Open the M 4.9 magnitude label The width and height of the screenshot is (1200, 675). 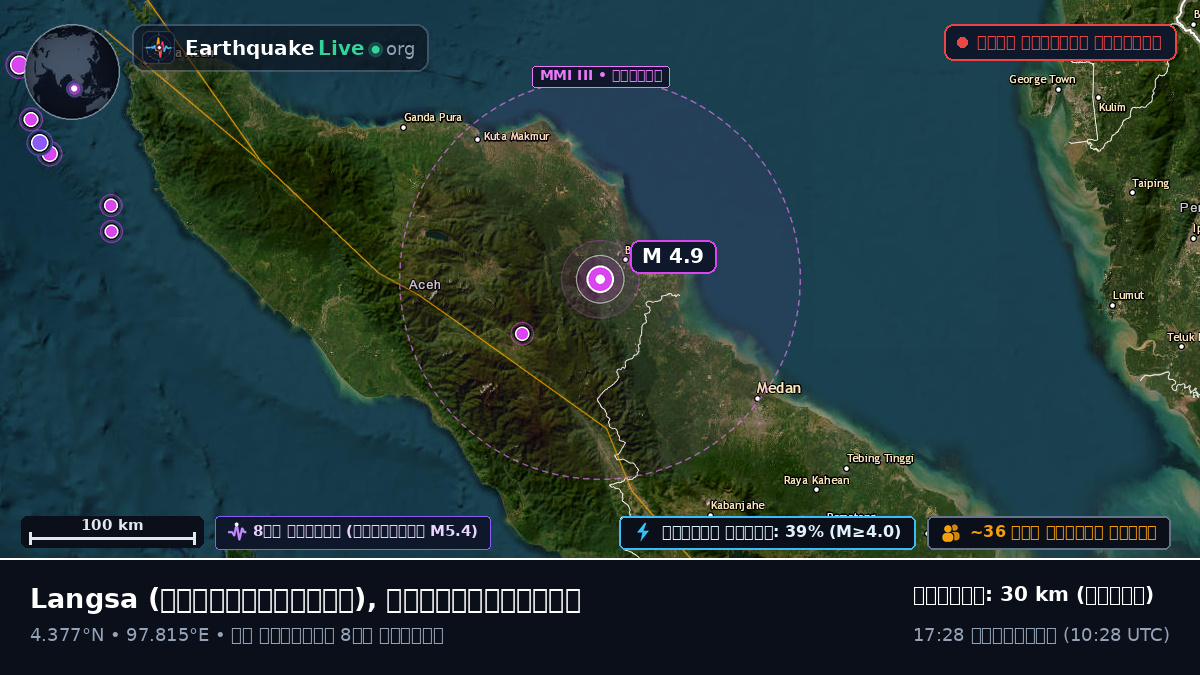point(673,256)
